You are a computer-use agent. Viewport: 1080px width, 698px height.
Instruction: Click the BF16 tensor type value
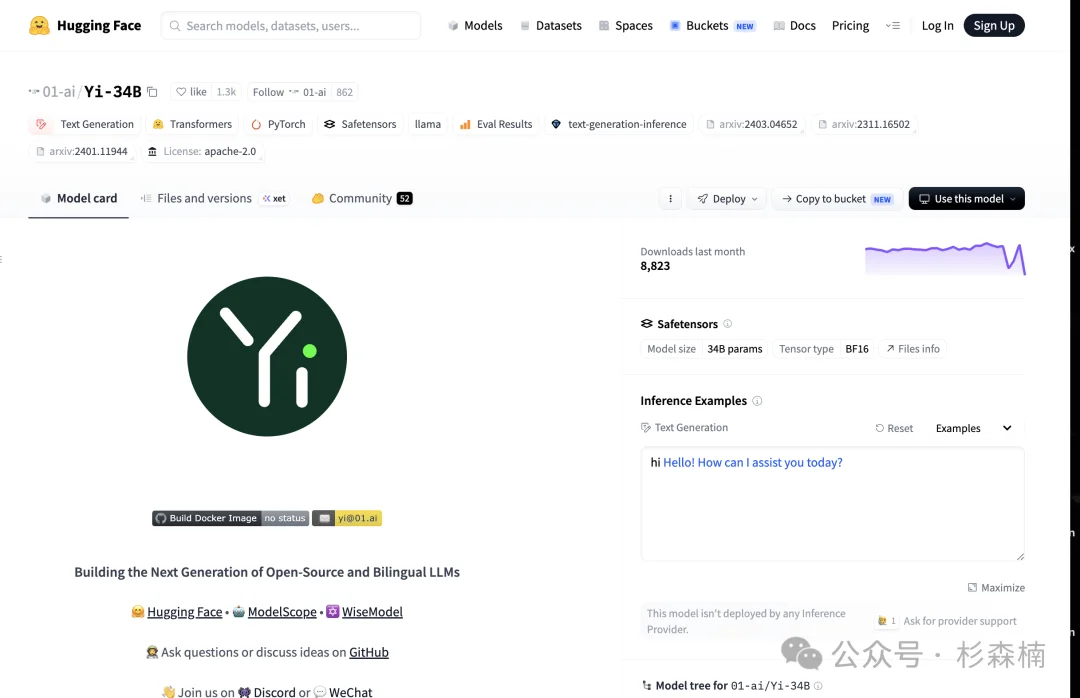(x=857, y=349)
